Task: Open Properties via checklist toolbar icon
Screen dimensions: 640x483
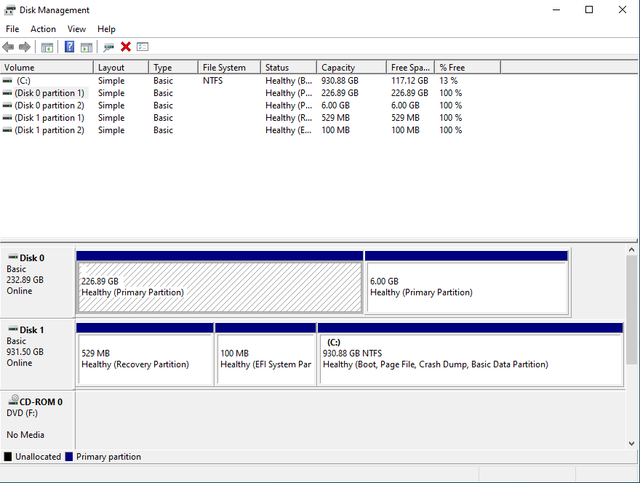Action: [x=142, y=47]
